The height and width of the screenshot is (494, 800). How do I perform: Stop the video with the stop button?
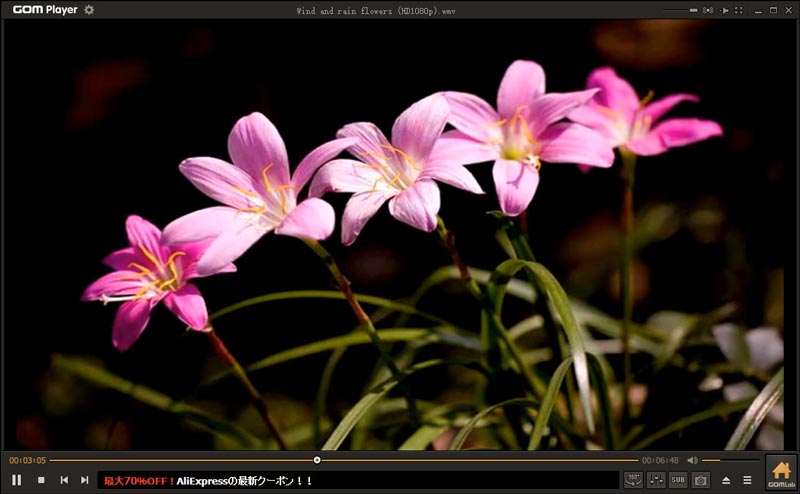pos(41,480)
